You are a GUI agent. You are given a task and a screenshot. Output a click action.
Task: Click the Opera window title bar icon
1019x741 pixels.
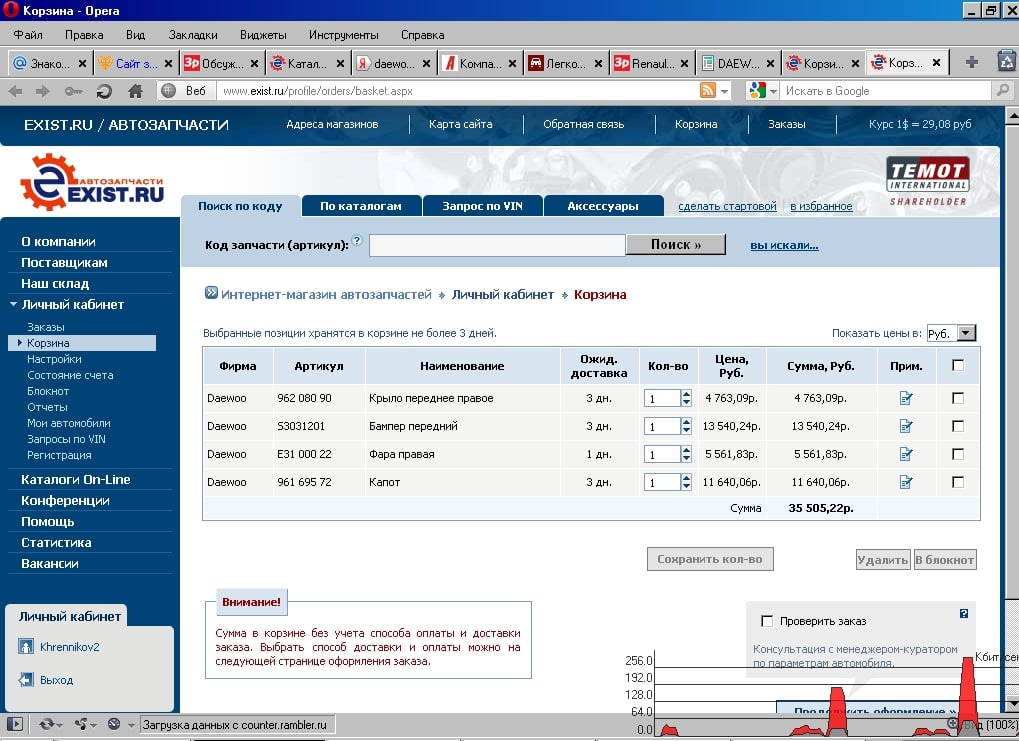coord(11,10)
